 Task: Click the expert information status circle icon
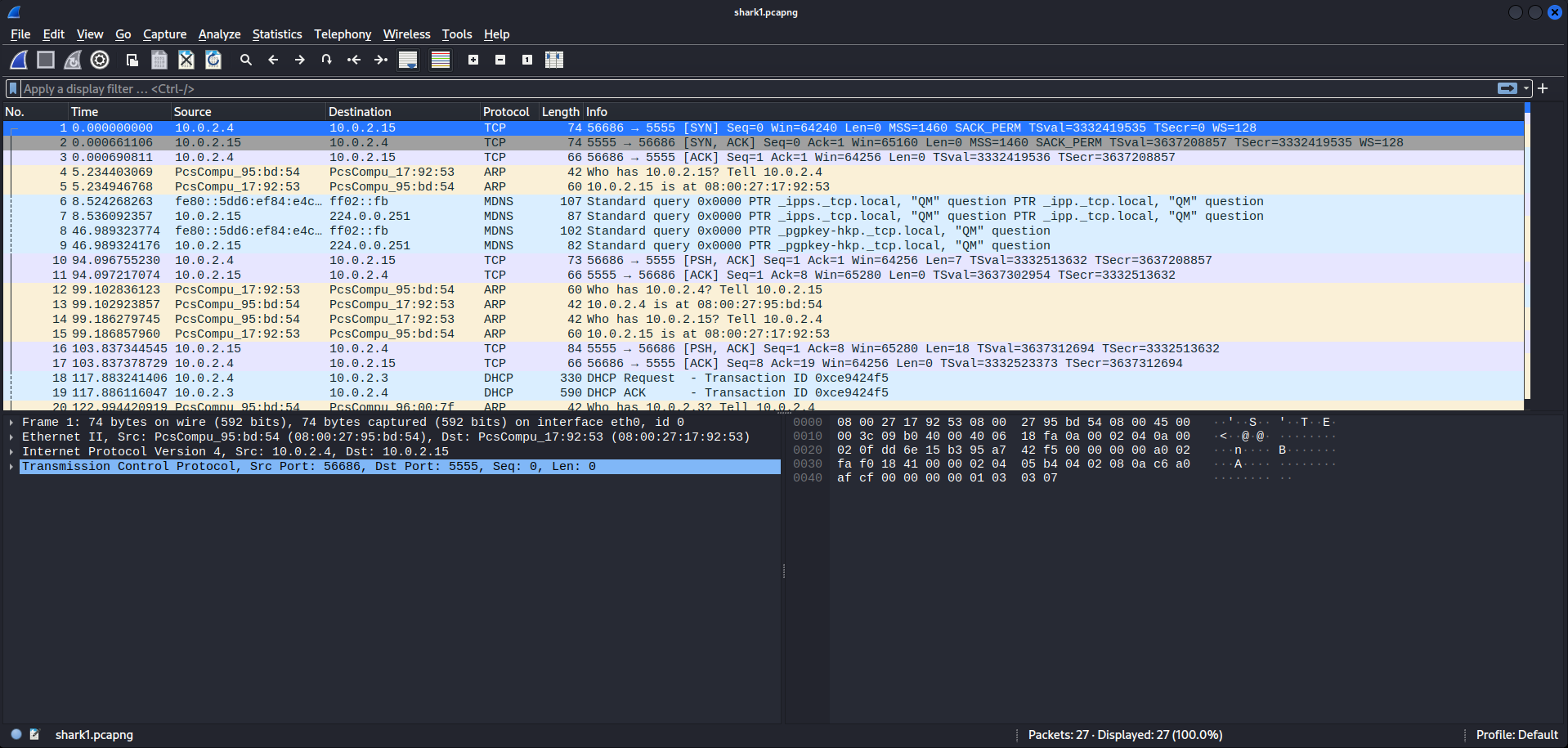tap(16, 734)
